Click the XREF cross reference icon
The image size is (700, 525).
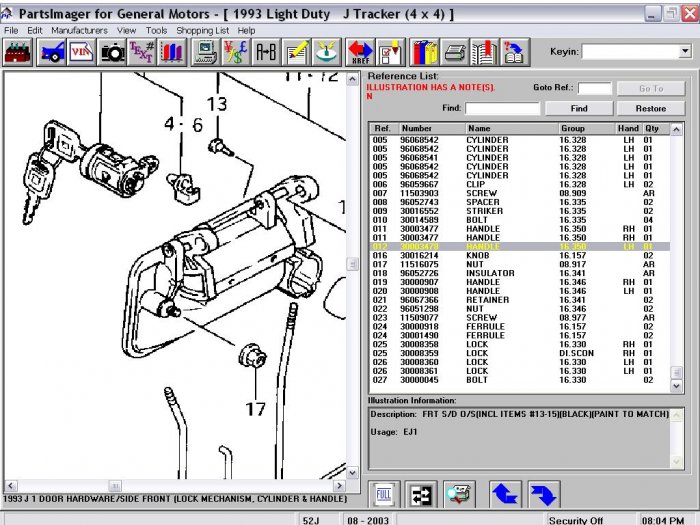point(360,52)
